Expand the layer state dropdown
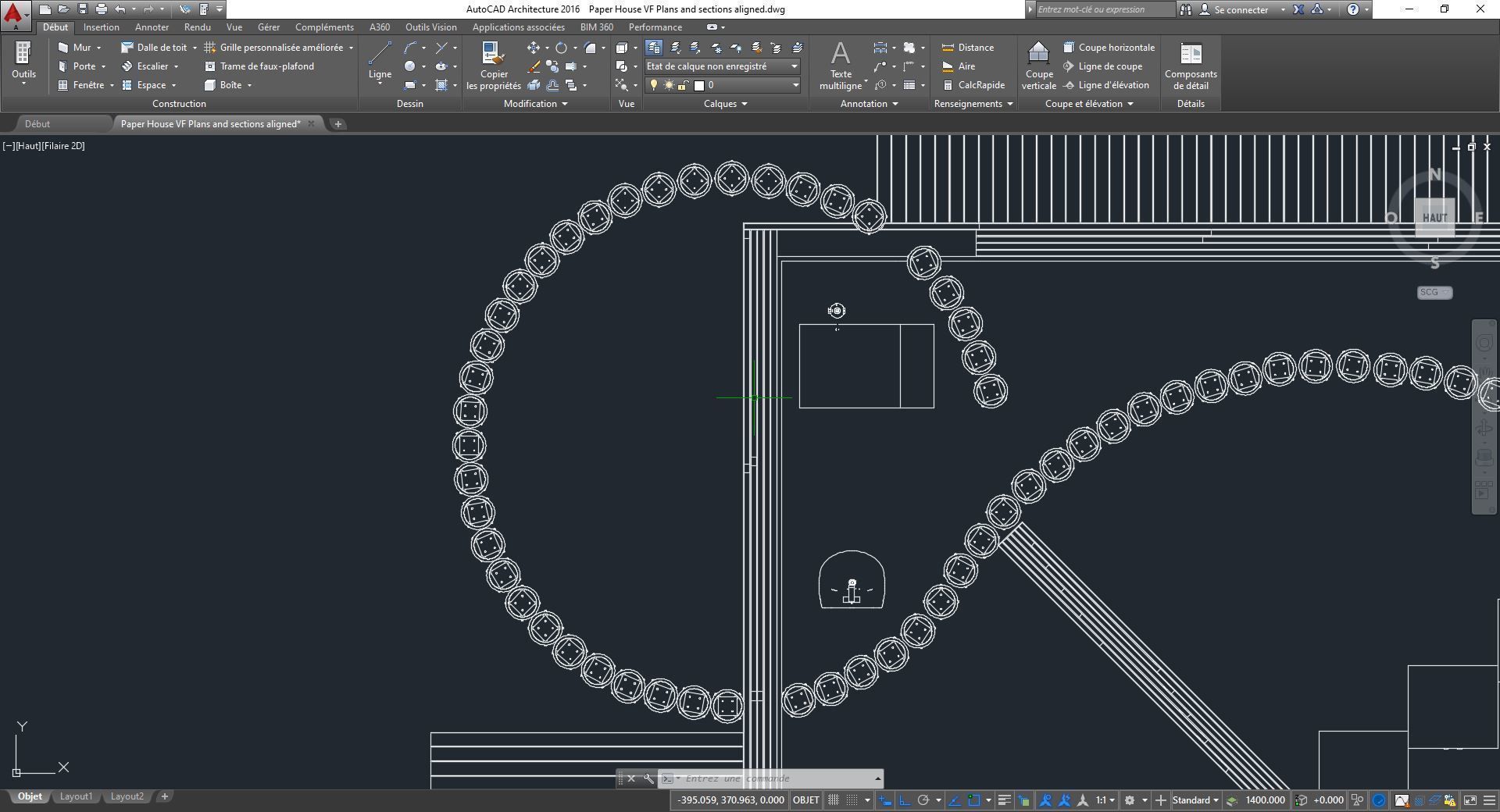The width and height of the screenshot is (1500, 812). [x=795, y=66]
